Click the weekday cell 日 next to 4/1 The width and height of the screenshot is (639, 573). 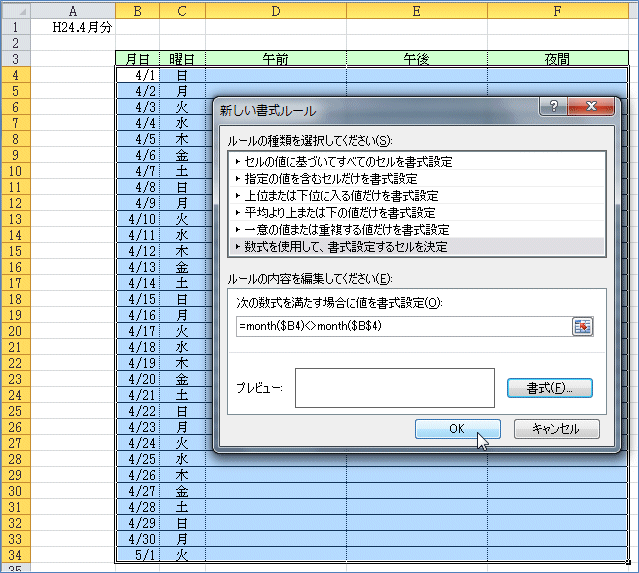pos(182,75)
